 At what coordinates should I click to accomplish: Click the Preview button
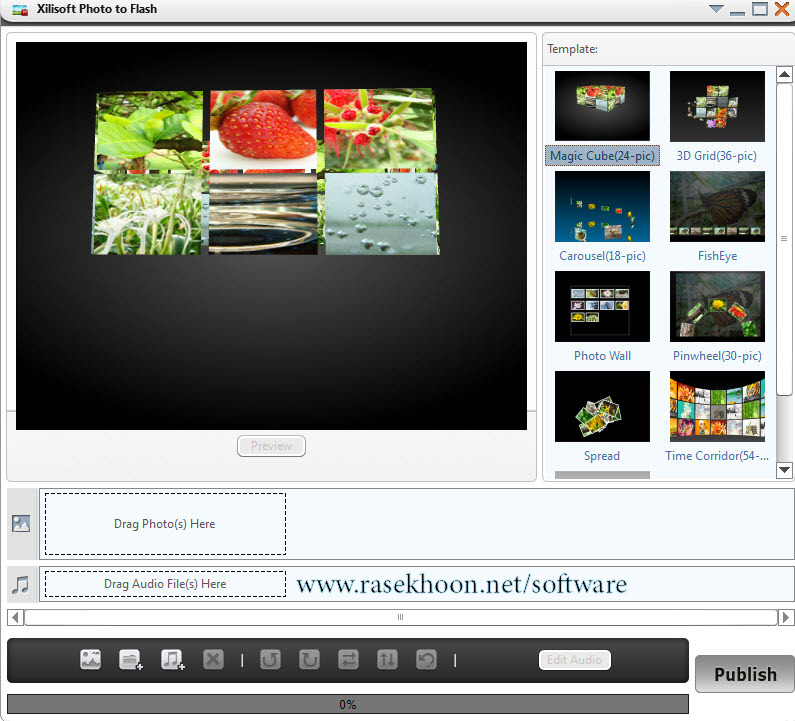tap(271, 446)
